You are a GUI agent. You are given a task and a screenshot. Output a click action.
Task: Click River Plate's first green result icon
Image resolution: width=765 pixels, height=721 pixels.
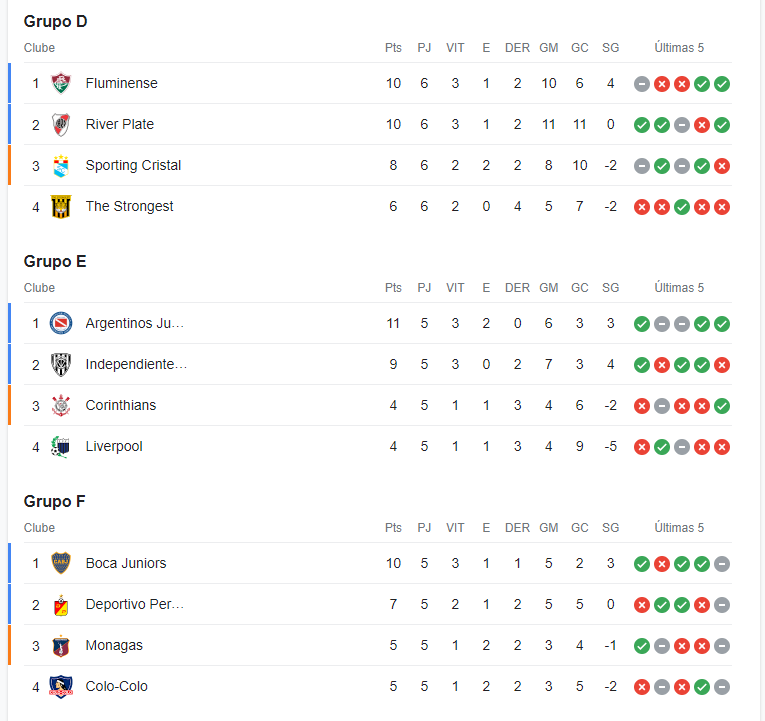coord(642,125)
